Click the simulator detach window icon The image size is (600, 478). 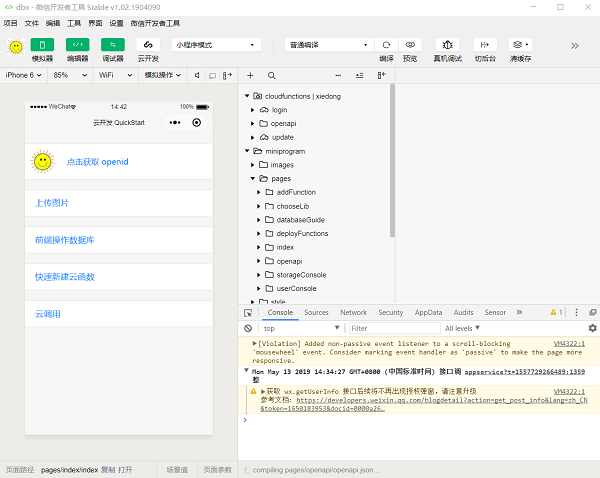click(x=212, y=76)
